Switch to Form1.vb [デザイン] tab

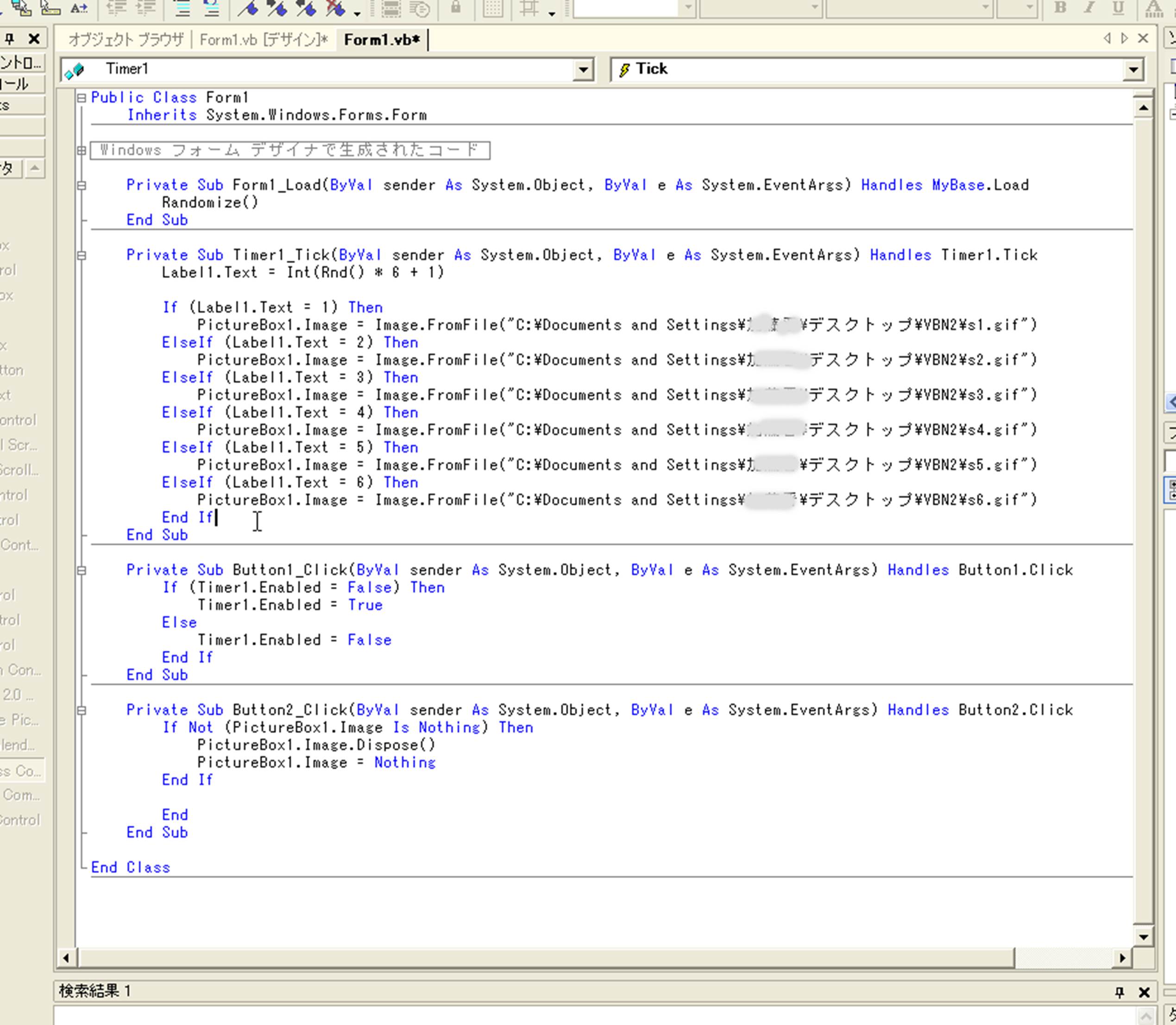click(x=264, y=39)
